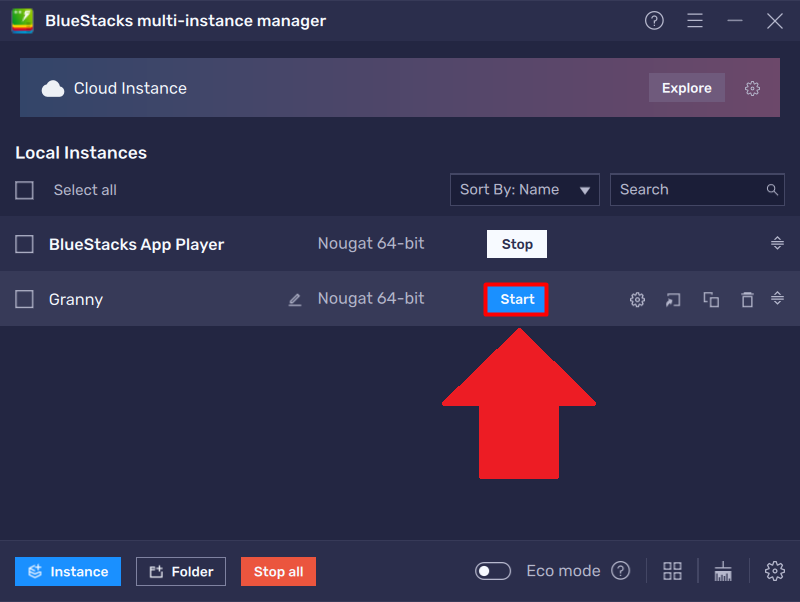
Task: Clone the Granny instance
Action: point(710,299)
